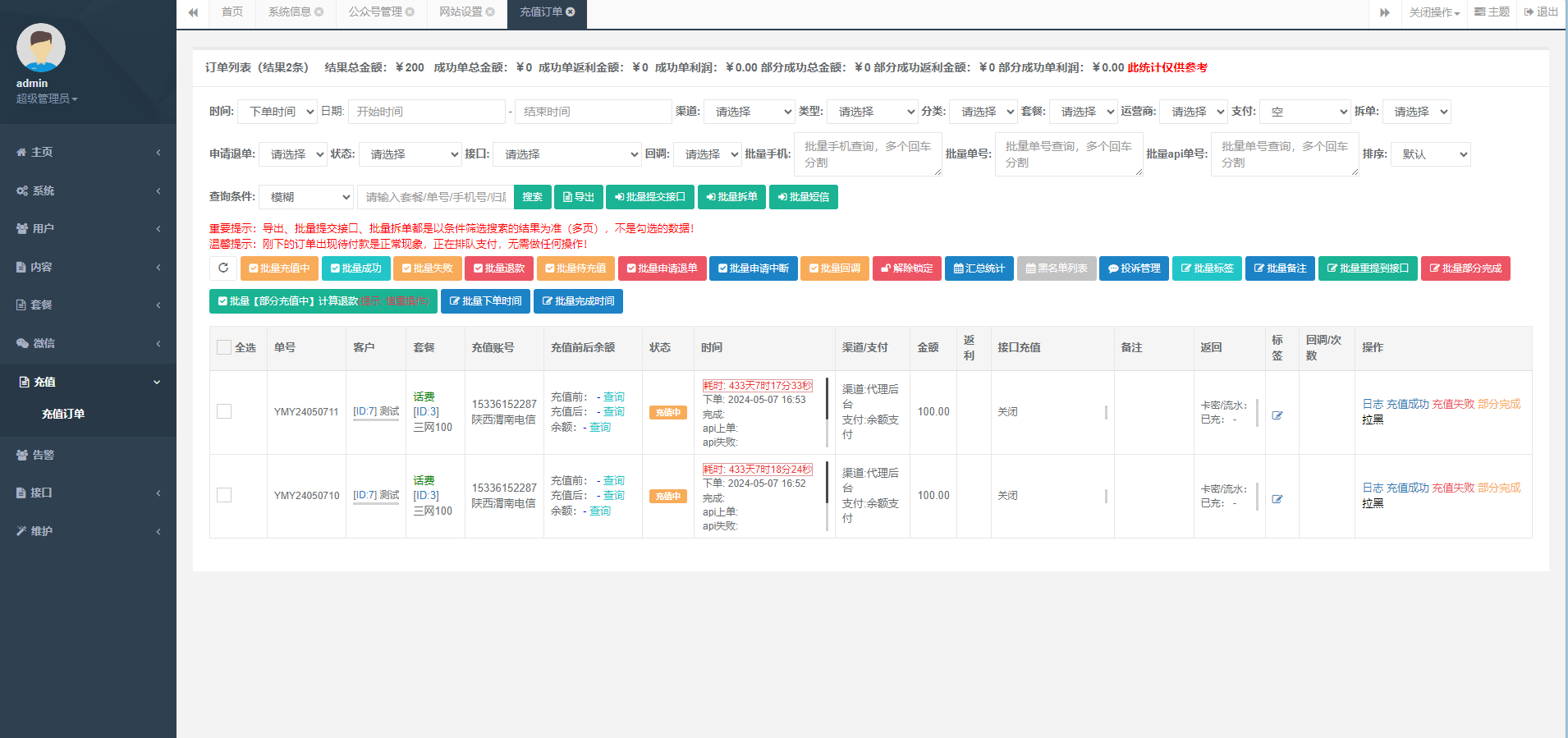Open the 排序 dropdown

point(1429,154)
